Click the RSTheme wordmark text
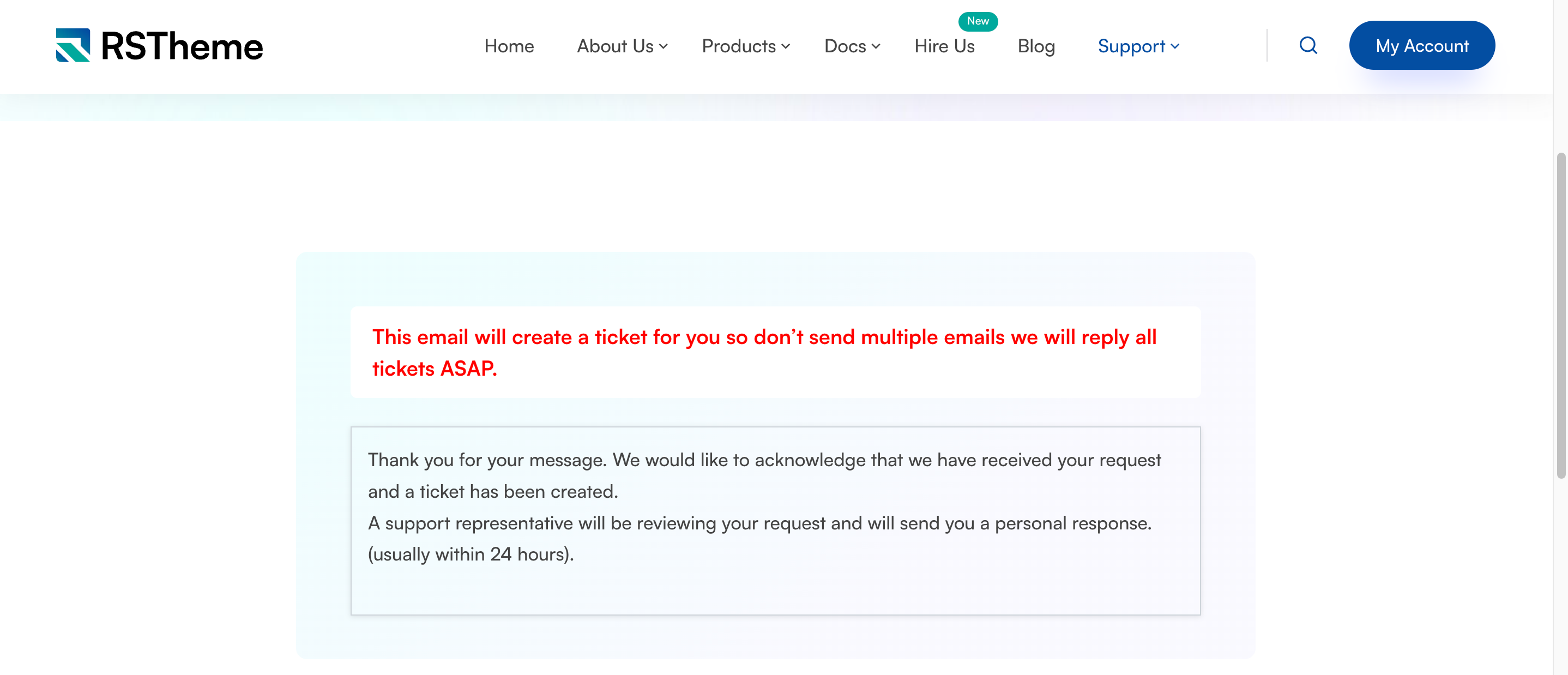This screenshot has height=675, width=1568. coord(182,46)
